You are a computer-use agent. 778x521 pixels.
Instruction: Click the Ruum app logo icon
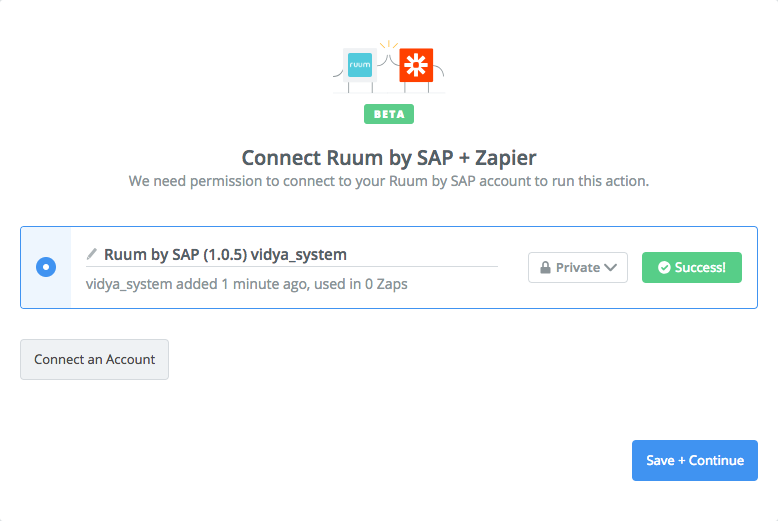tap(360, 65)
